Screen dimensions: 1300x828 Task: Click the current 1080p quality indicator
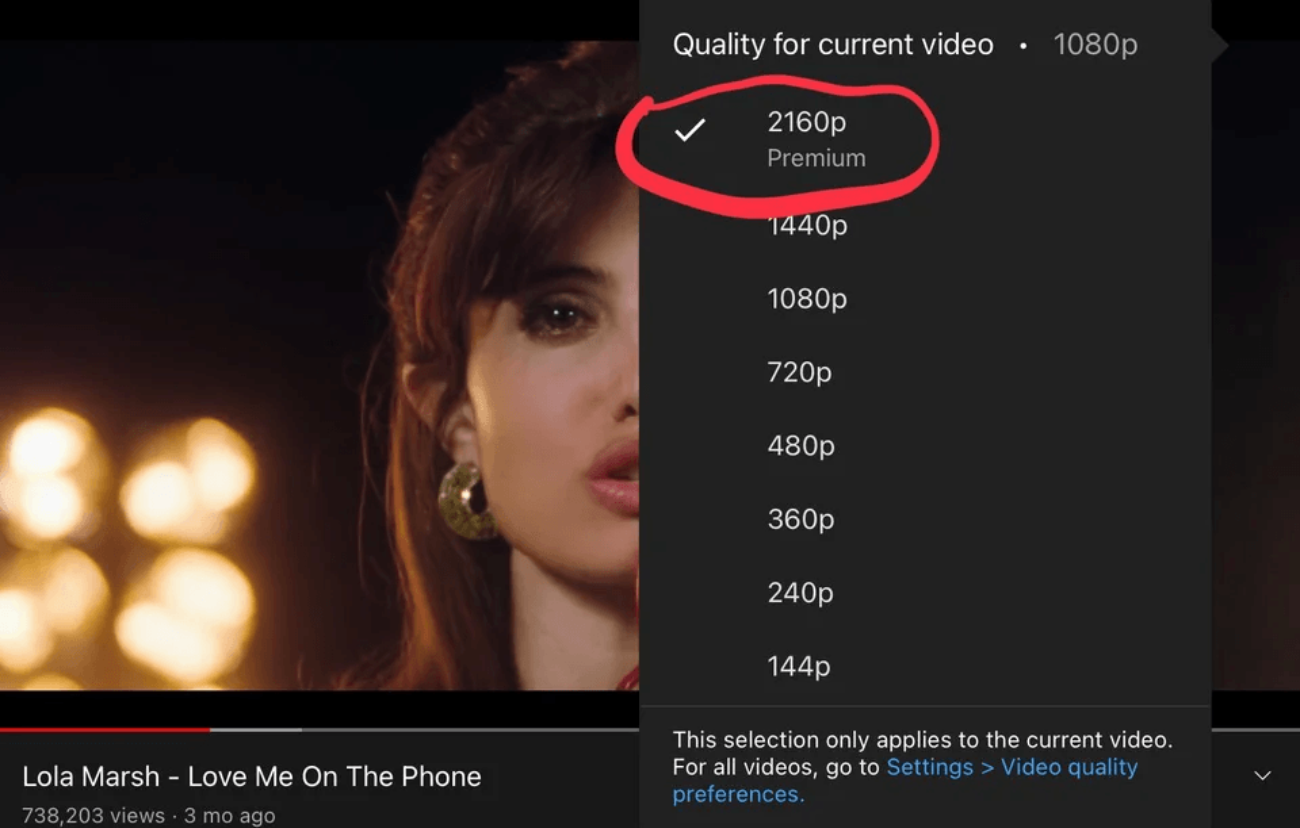click(x=1096, y=44)
